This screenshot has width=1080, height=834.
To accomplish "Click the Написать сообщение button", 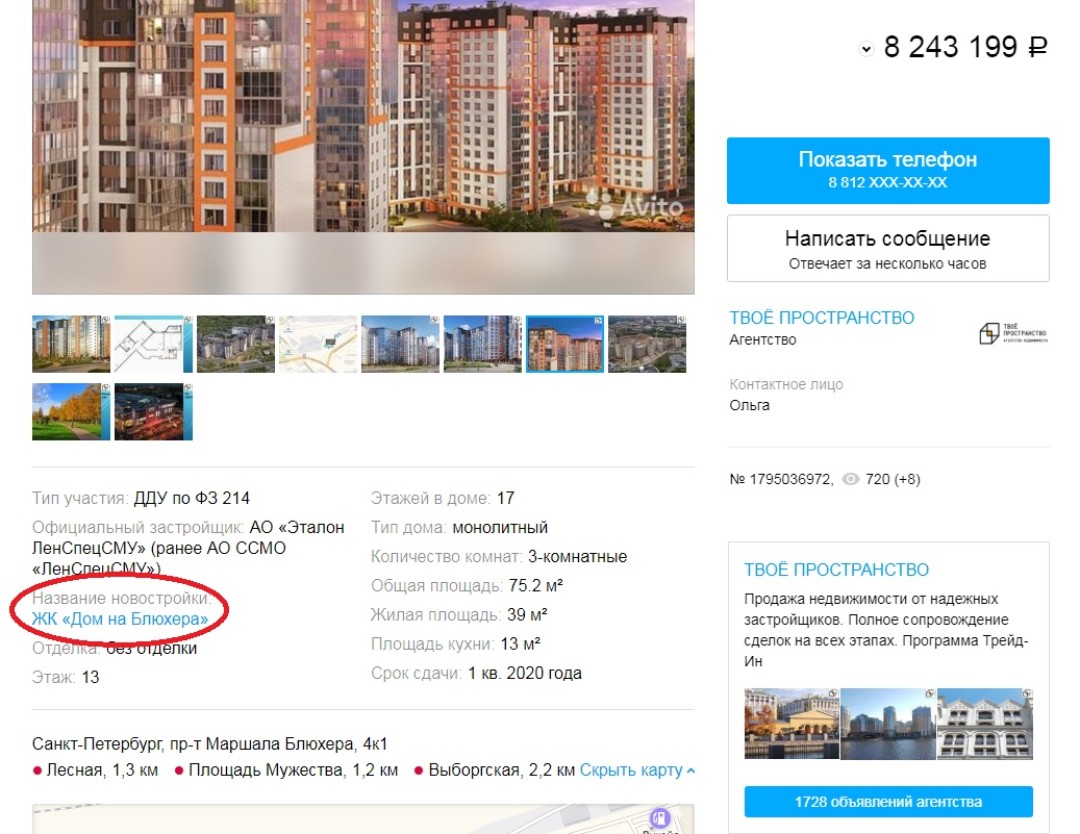I will [888, 248].
